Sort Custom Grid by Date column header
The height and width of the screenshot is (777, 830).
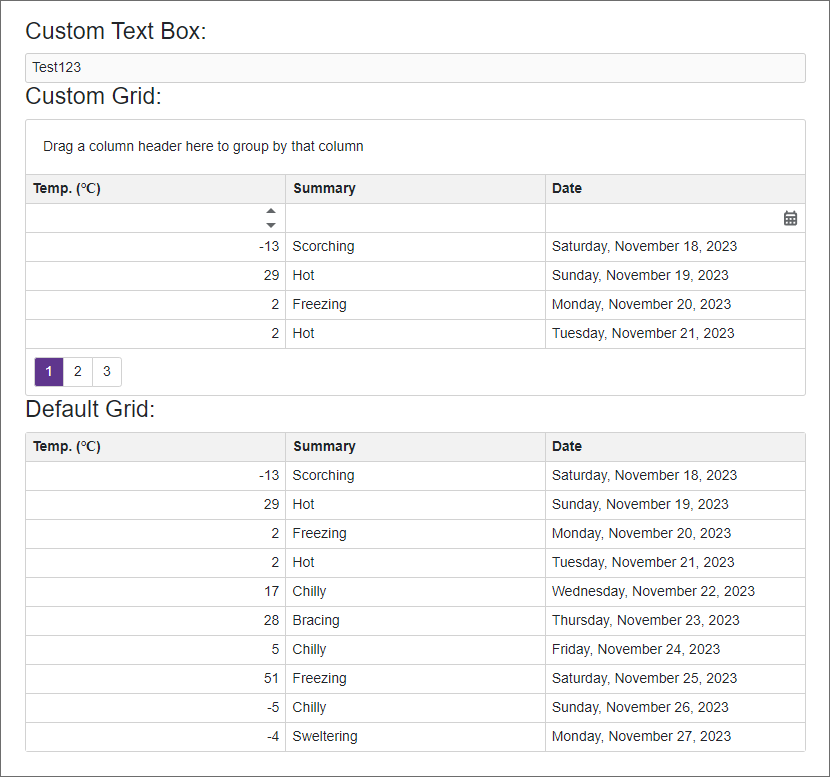(x=567, y=188)
